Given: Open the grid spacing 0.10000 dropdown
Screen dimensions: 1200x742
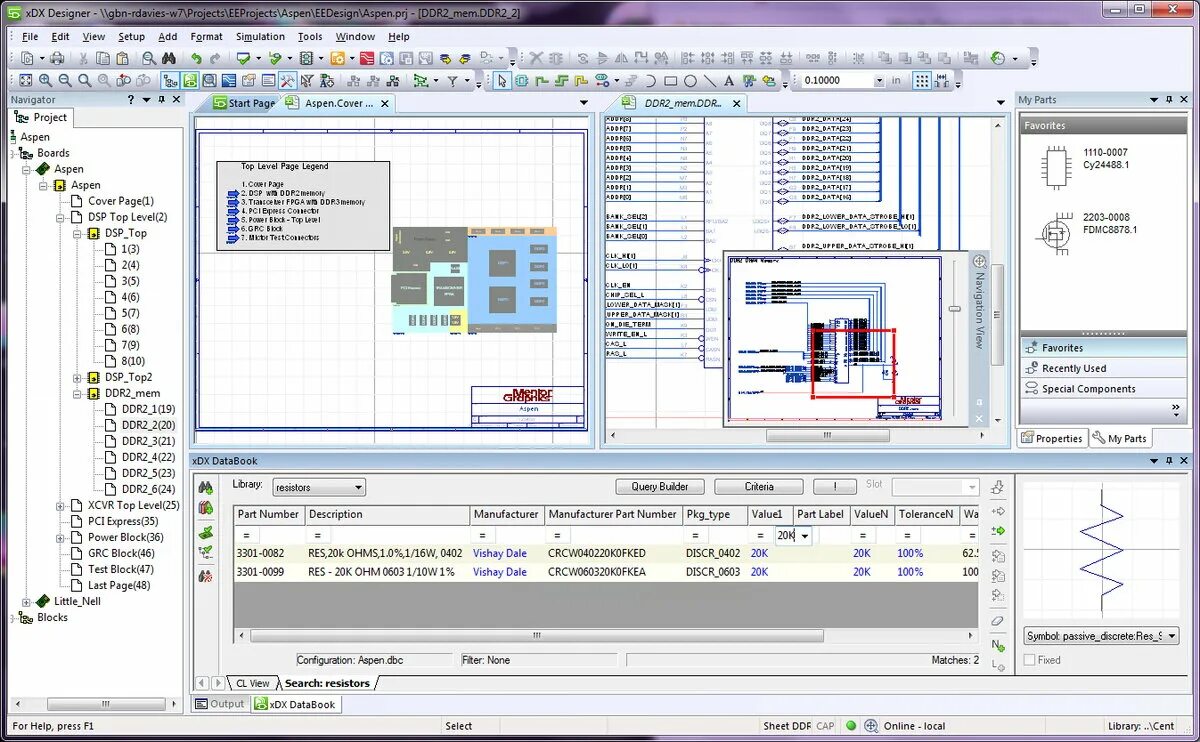Looking at the screenshot, I should (x=879, y=81).
